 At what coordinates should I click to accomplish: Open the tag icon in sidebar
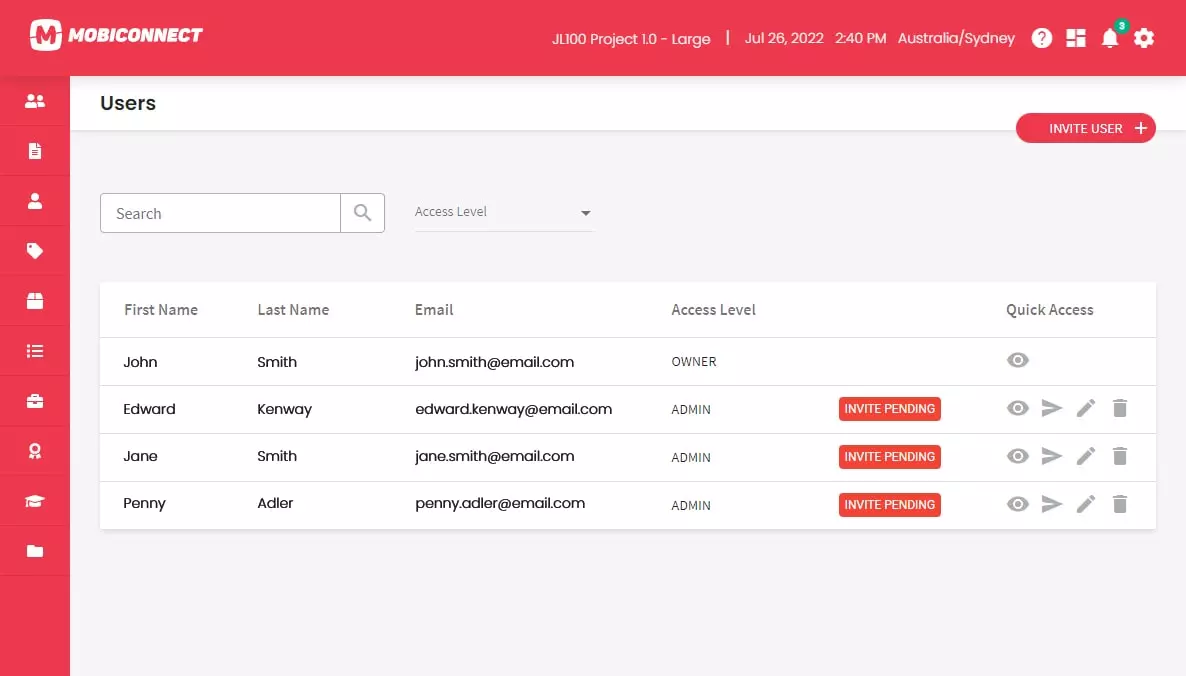(35, 250)
